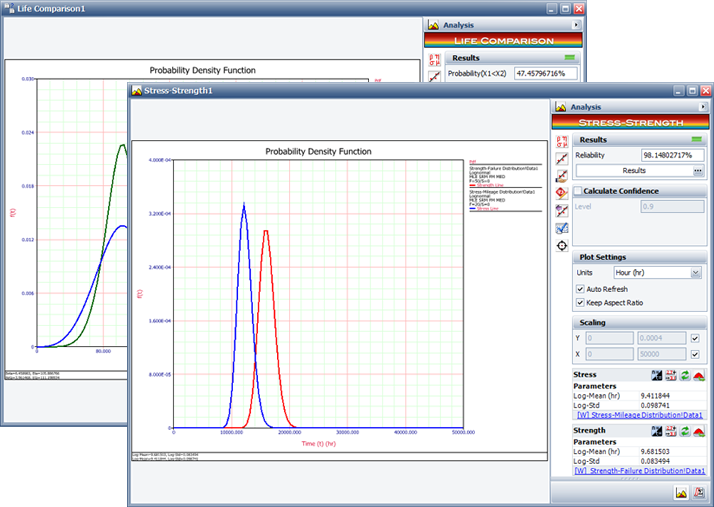Click the calculator icon in Stress header

(x=671, y=375)
